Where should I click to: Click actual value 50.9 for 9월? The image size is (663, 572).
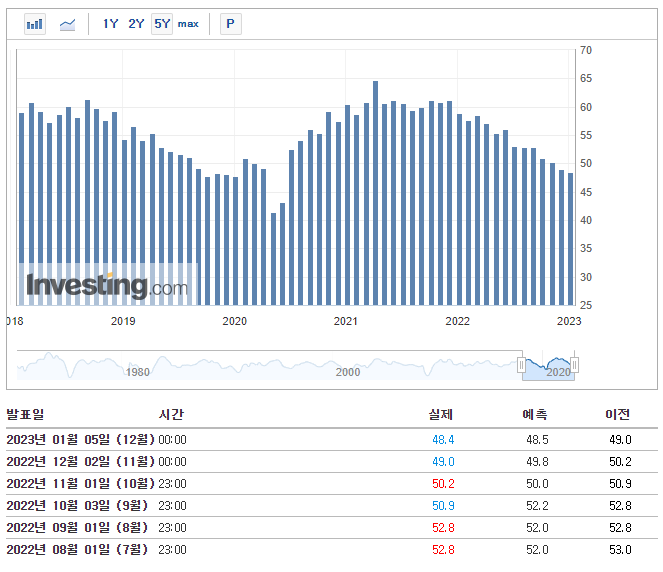coord(443,506)
